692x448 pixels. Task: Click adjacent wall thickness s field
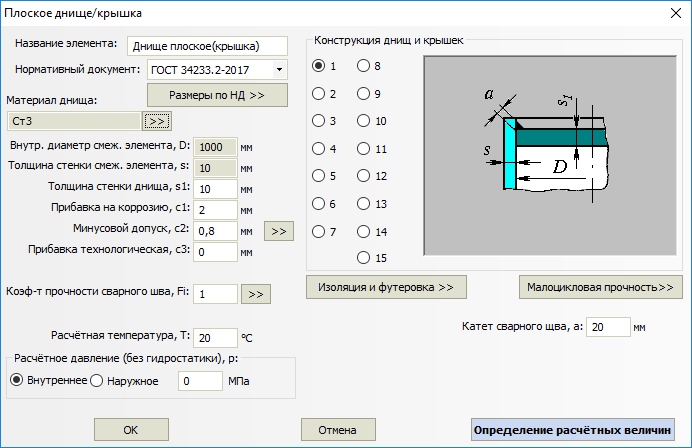215,168
